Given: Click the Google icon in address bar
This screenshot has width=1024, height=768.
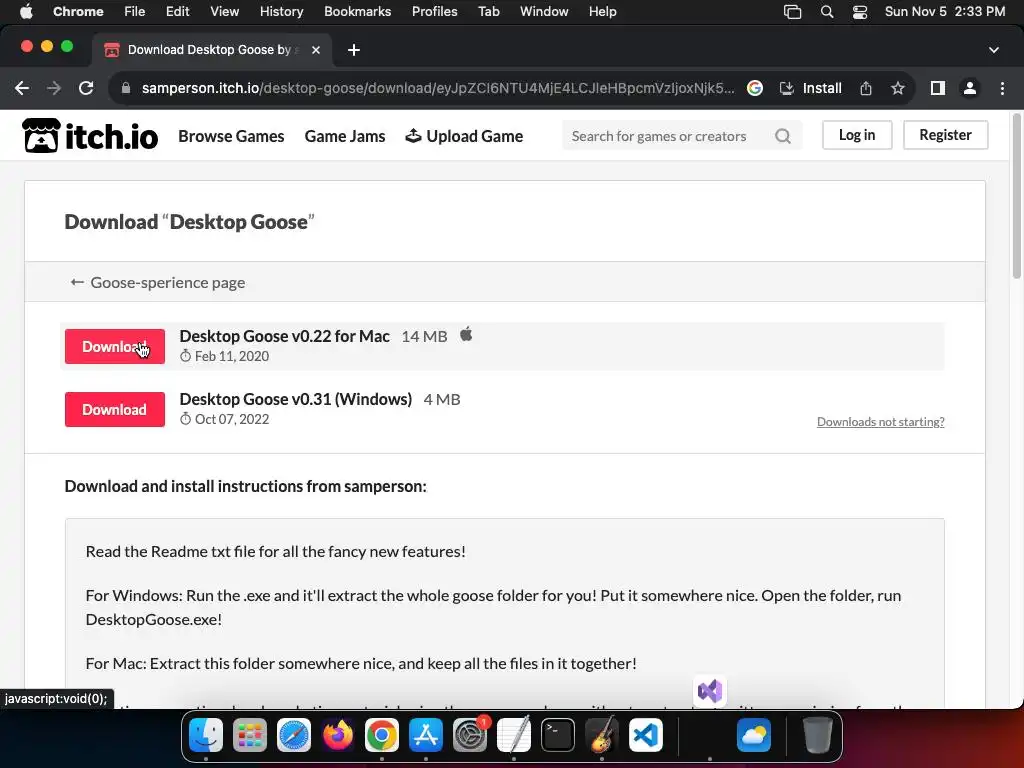Looking at the screenshot, I should pos(755,88).
